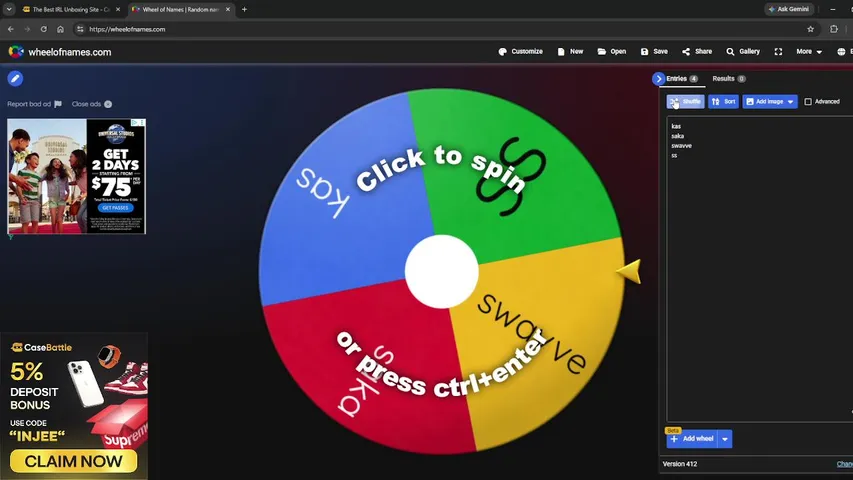
Task: Bookmark the page with star icon
Action: (811, 29)
